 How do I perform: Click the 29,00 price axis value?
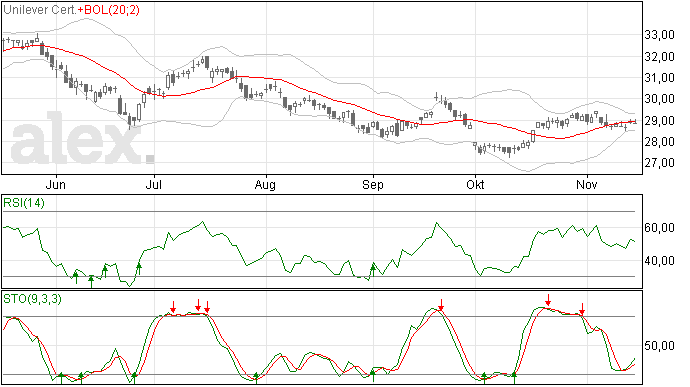tap(660, 121)
